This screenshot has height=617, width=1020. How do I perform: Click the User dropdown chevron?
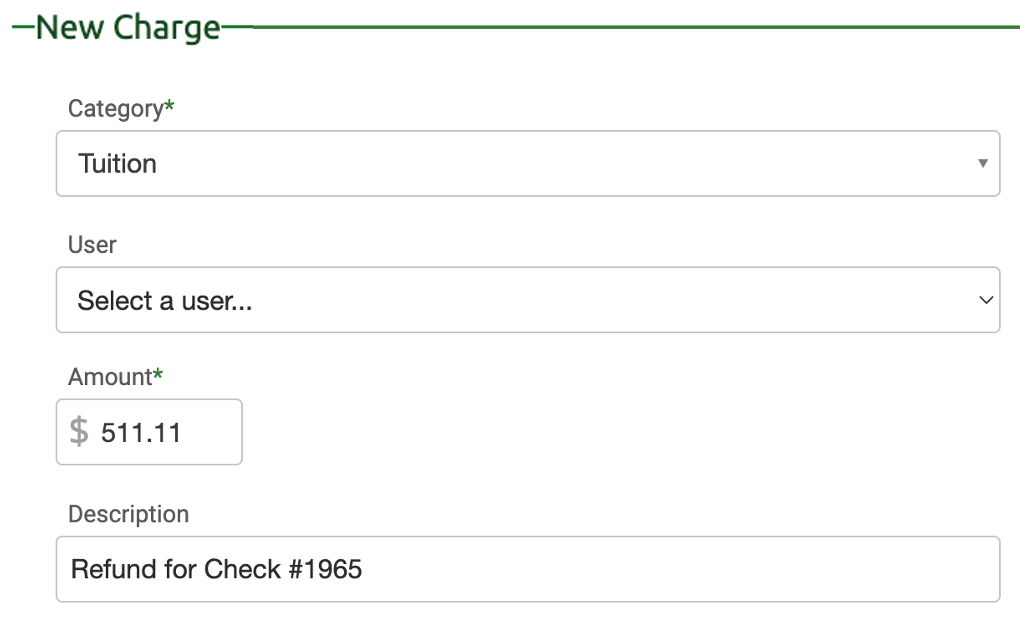click(x=986, y=299)
